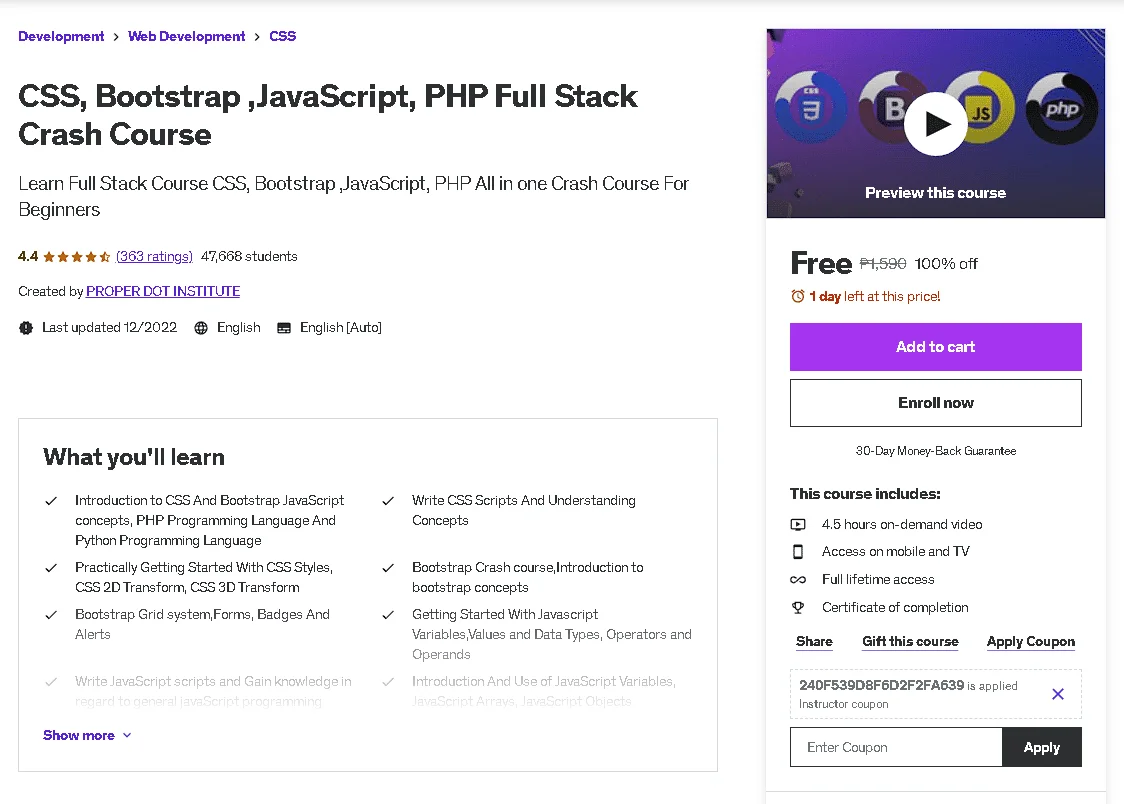Click the star rating icons

(77, 257)
